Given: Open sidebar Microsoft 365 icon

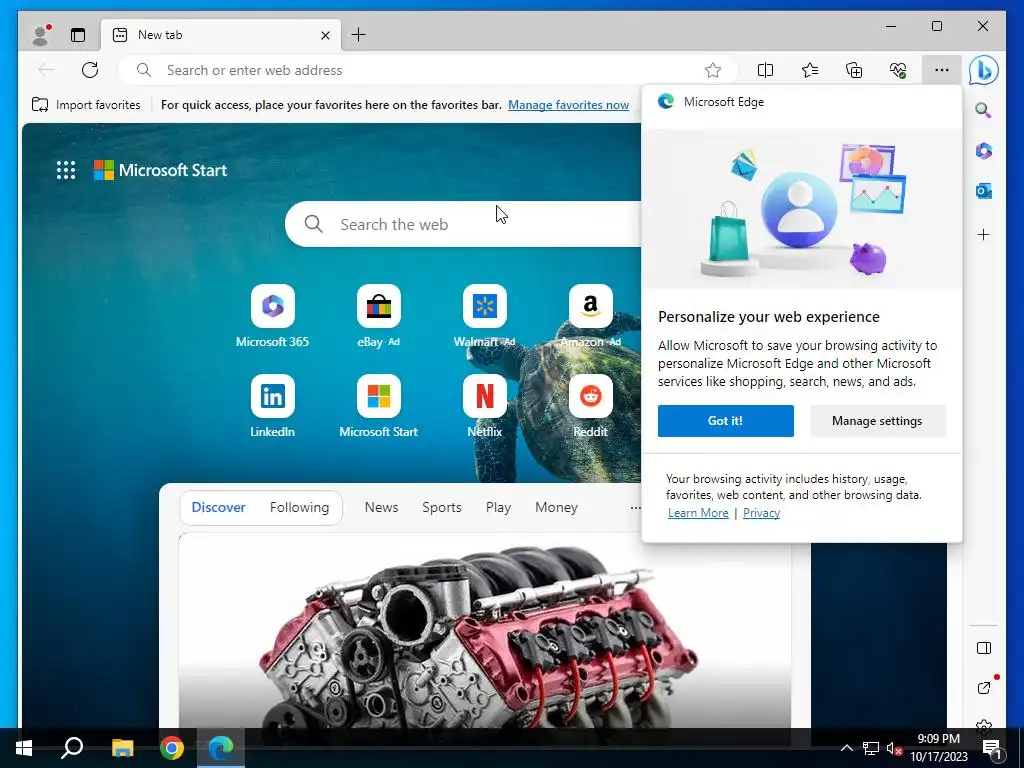Looking at the screenshot, I should tap(984, 151).
